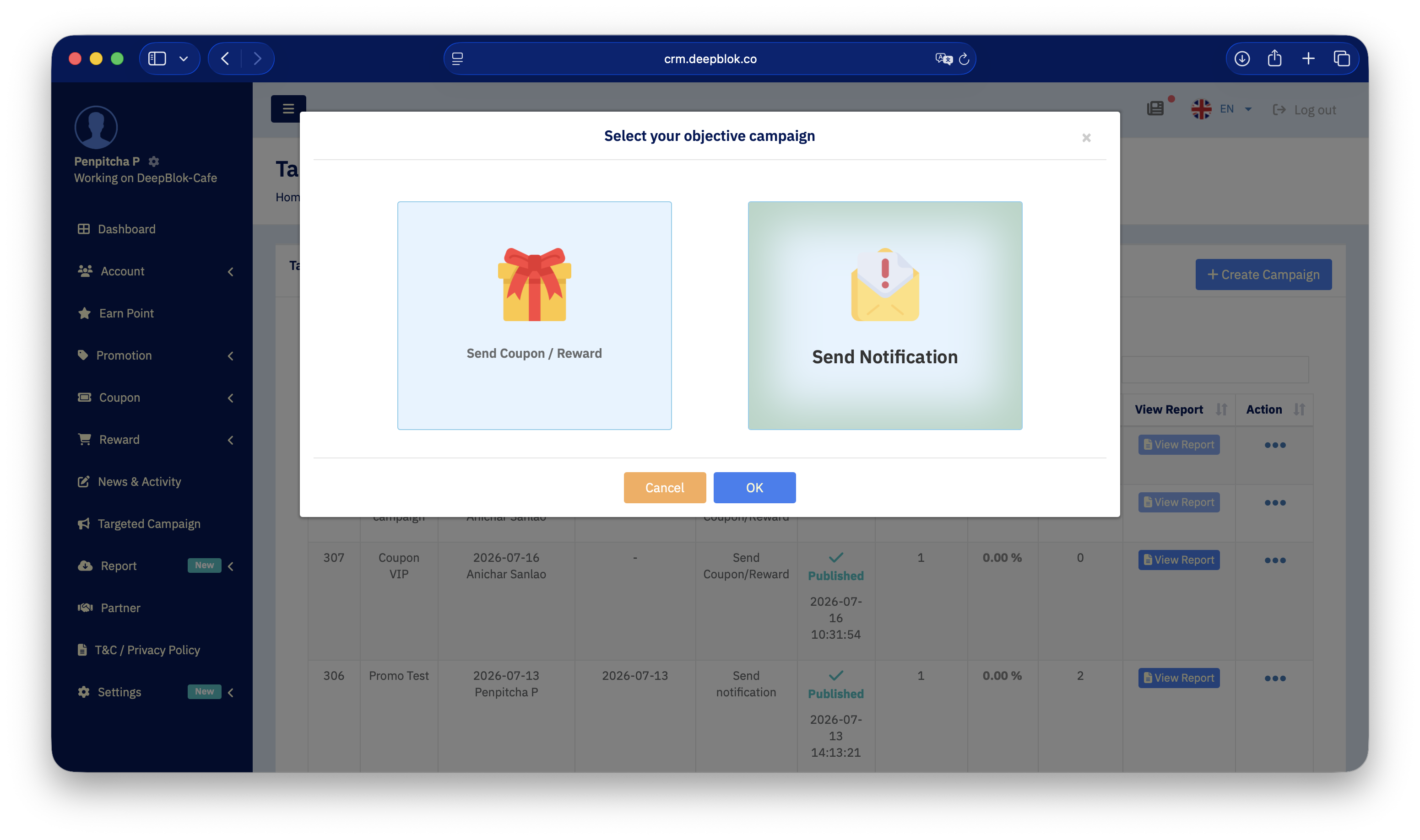This screenshot has height=840, width=1420.
Task: View Report for campaign 306
Action: 1179,678
